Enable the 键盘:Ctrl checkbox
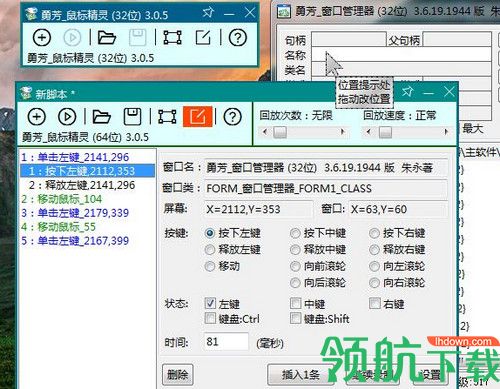 point(210,318)
